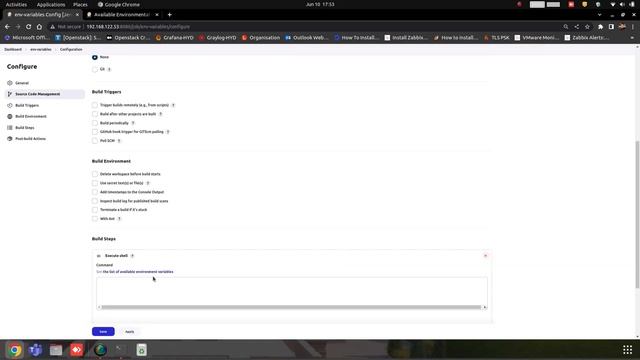Save the job configuration
Viewport: 640px width, 360px height.
103,332
